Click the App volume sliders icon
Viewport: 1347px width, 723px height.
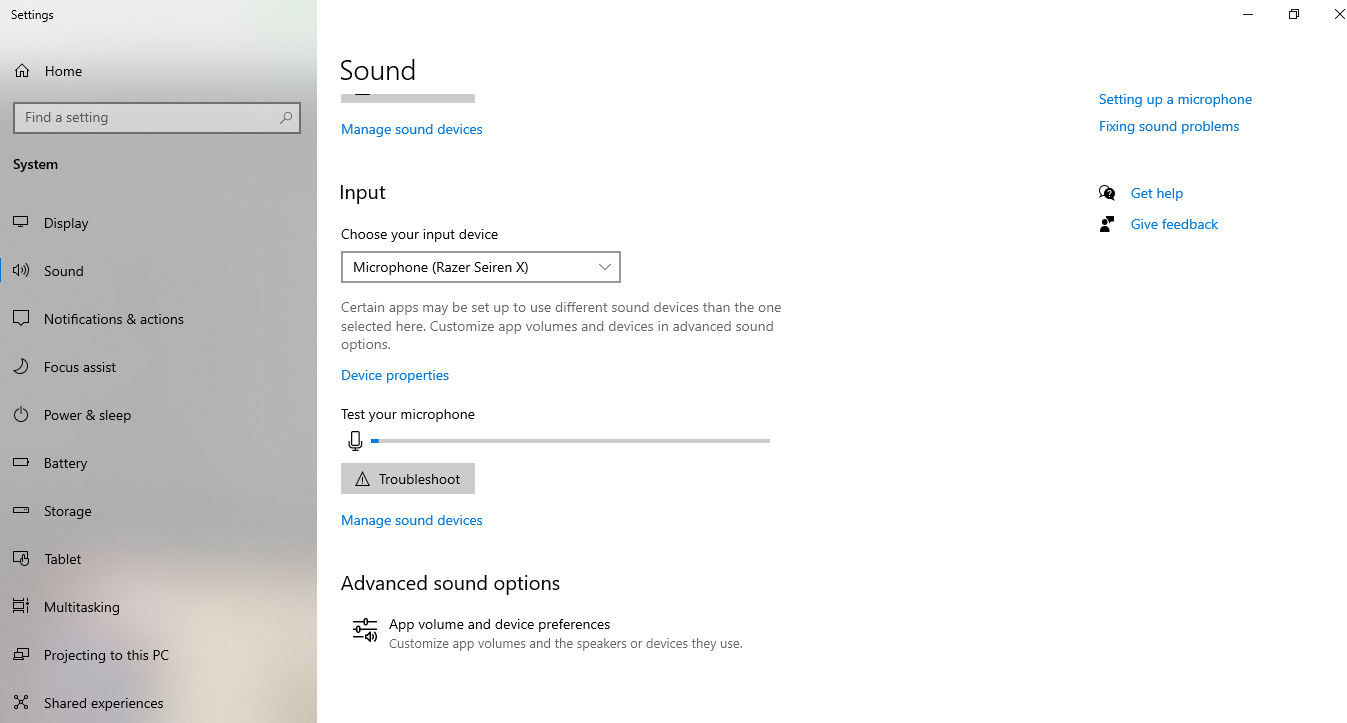tap(365, 630)
